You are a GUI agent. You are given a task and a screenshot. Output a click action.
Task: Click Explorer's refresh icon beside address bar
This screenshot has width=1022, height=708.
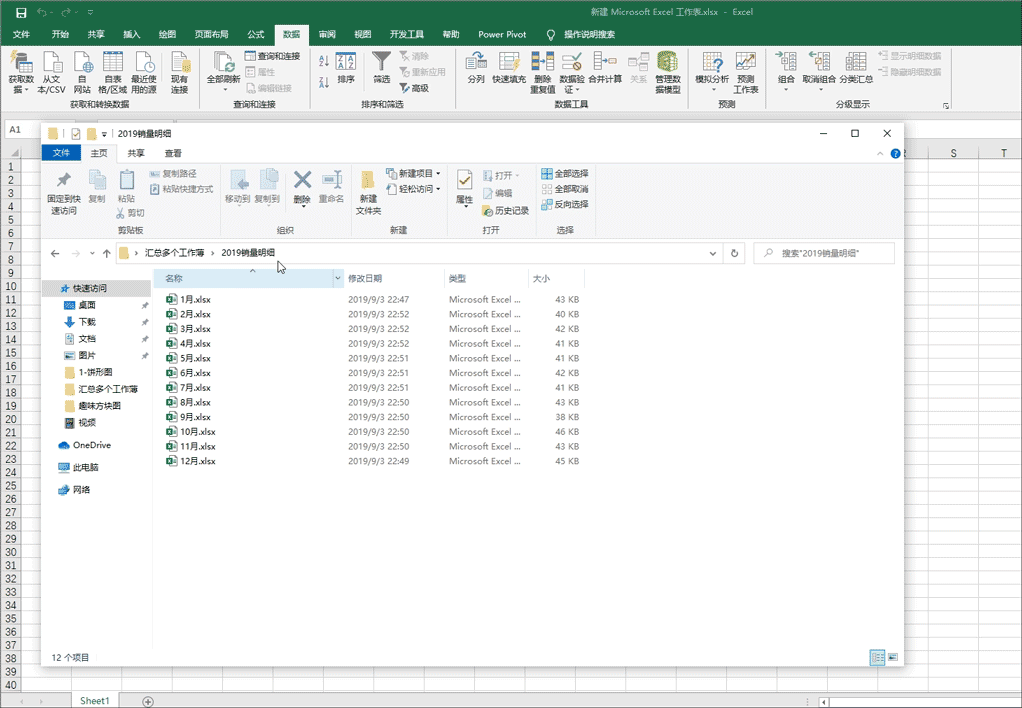[735, 253]
